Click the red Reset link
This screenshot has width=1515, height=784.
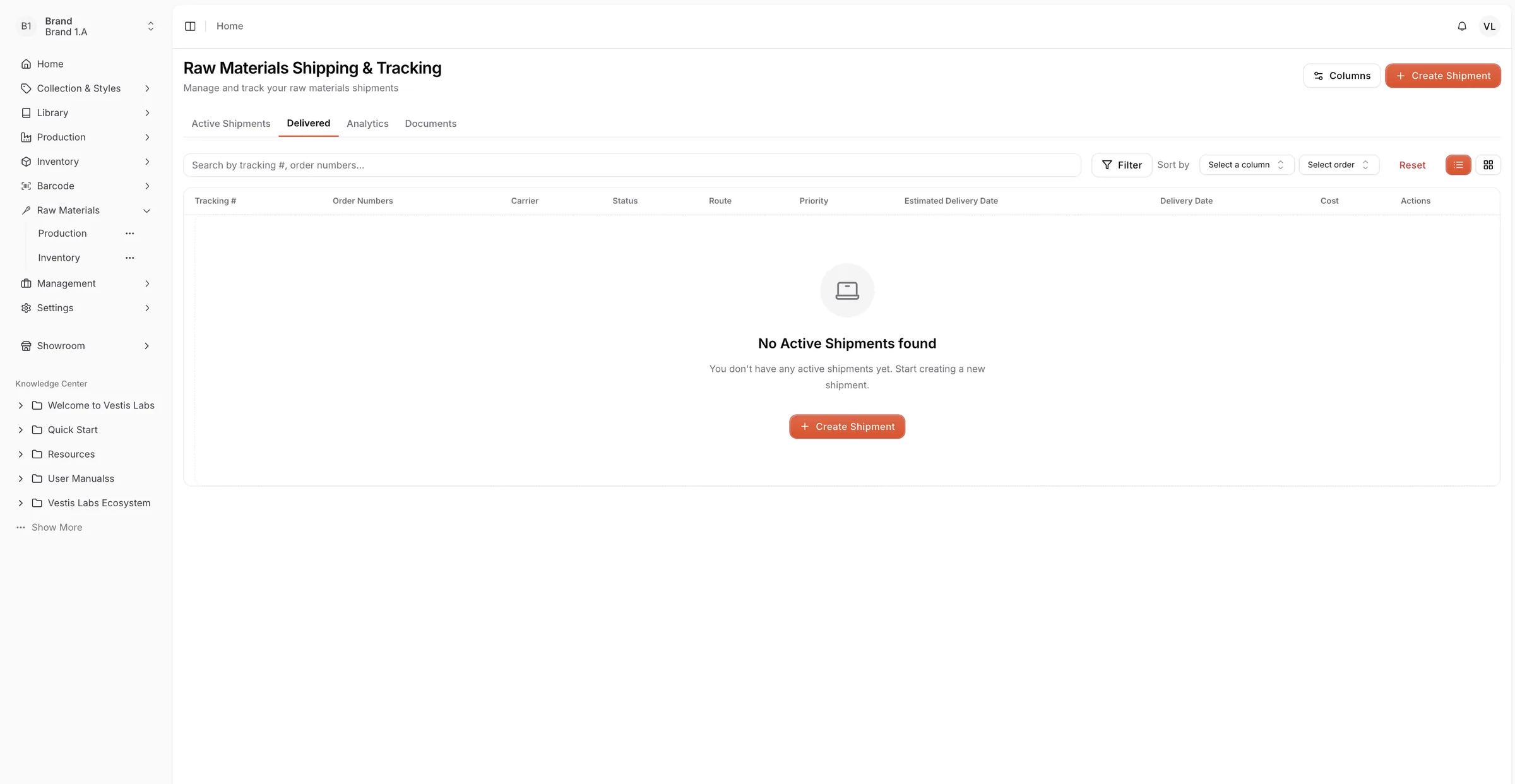coord(1412,165)
